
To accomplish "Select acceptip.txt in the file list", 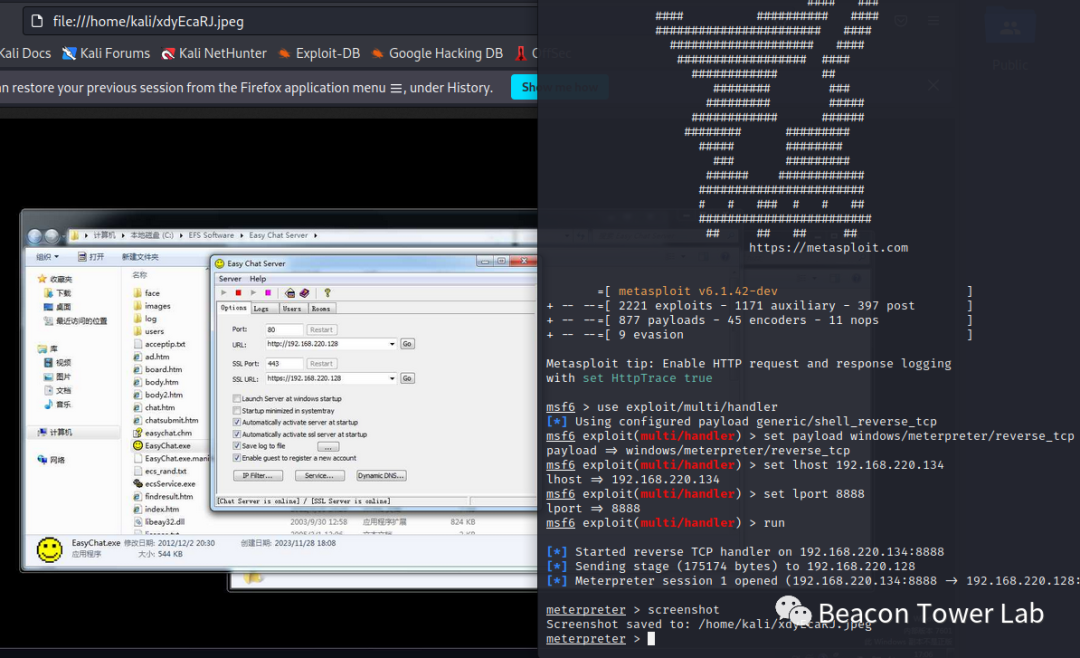I will tap(160, 344).
